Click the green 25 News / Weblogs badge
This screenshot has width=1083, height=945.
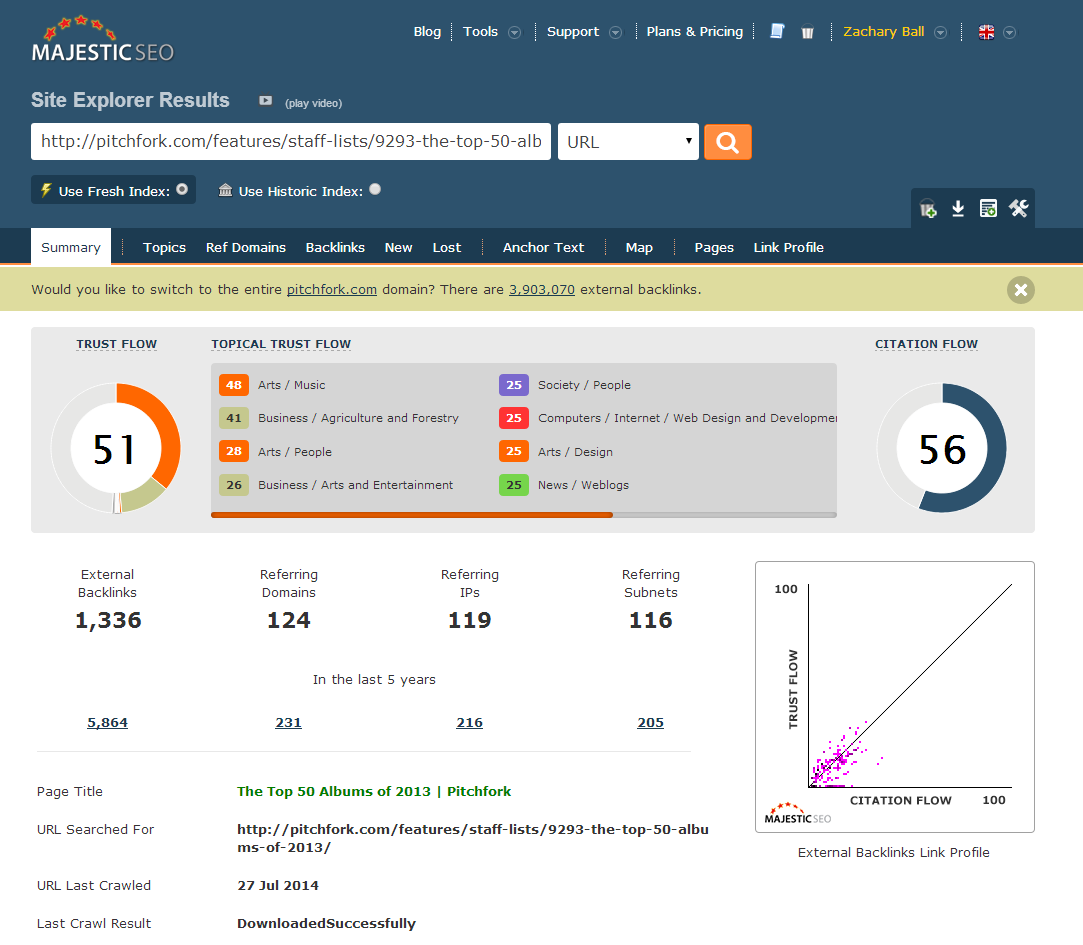tap(514, 485)
